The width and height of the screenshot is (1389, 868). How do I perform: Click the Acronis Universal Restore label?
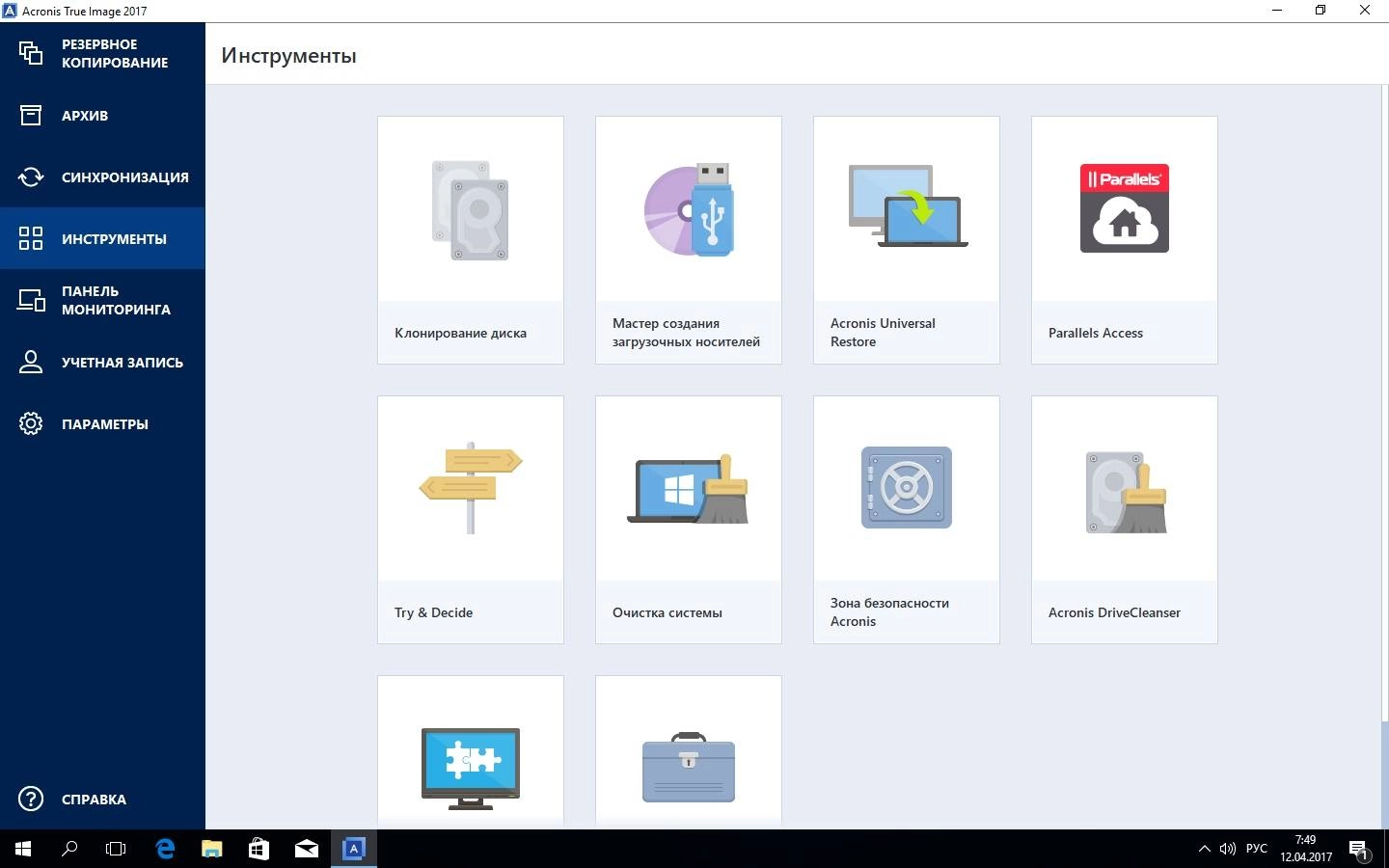pyautogui.click(x=883, y=333)
